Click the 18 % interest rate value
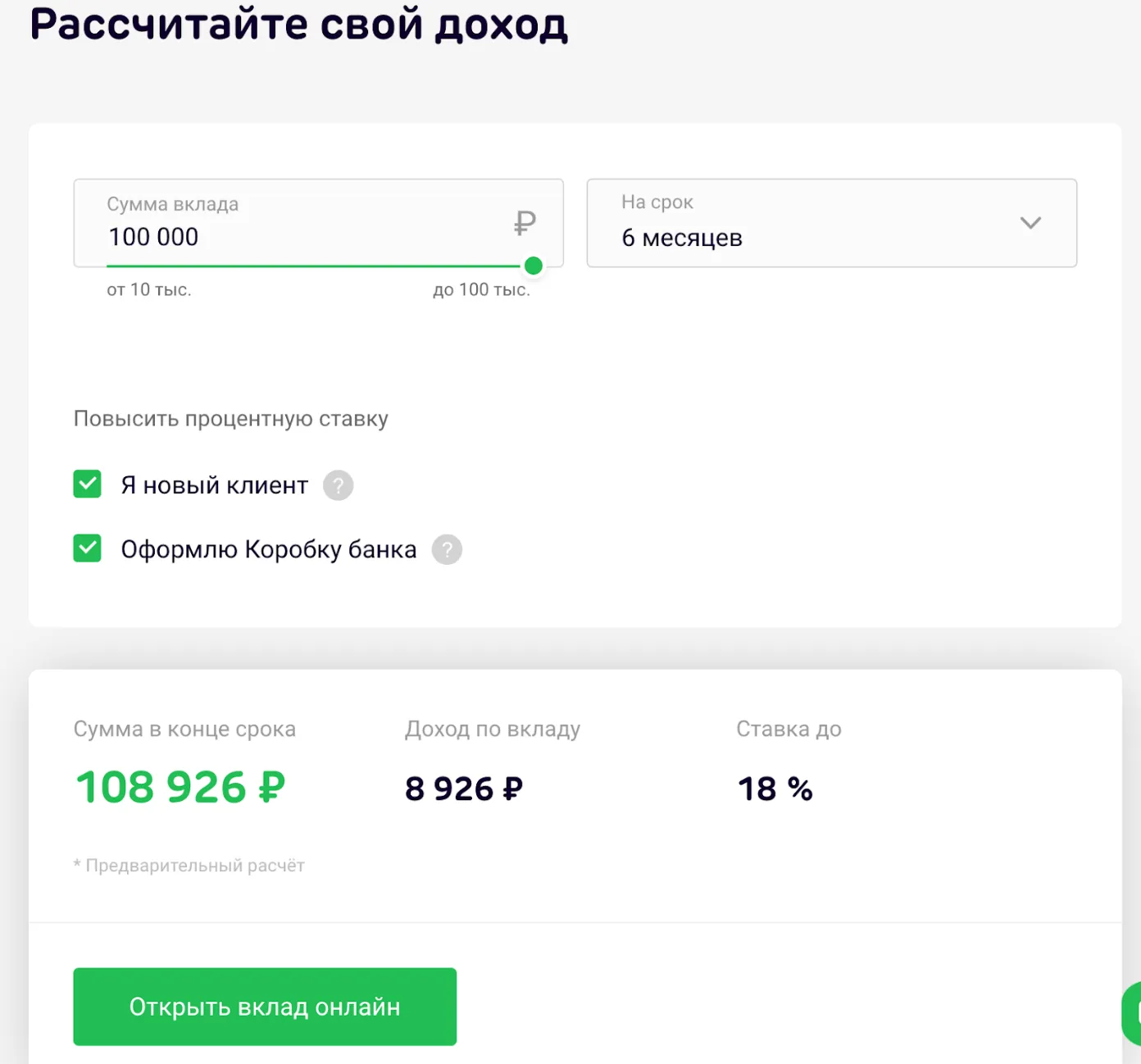 tap(775, 789)
